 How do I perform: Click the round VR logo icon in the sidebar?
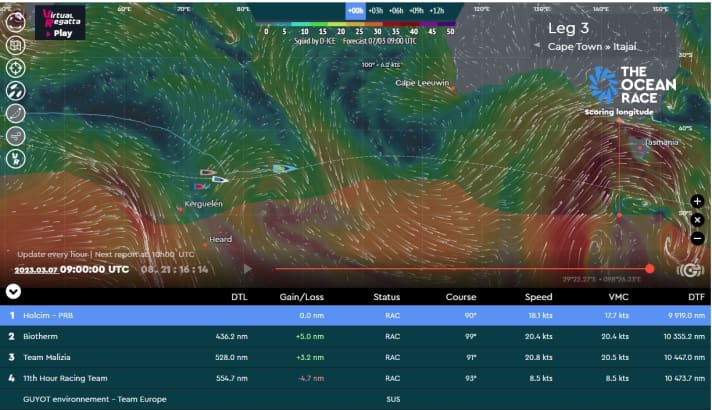[x=15, y=158]
